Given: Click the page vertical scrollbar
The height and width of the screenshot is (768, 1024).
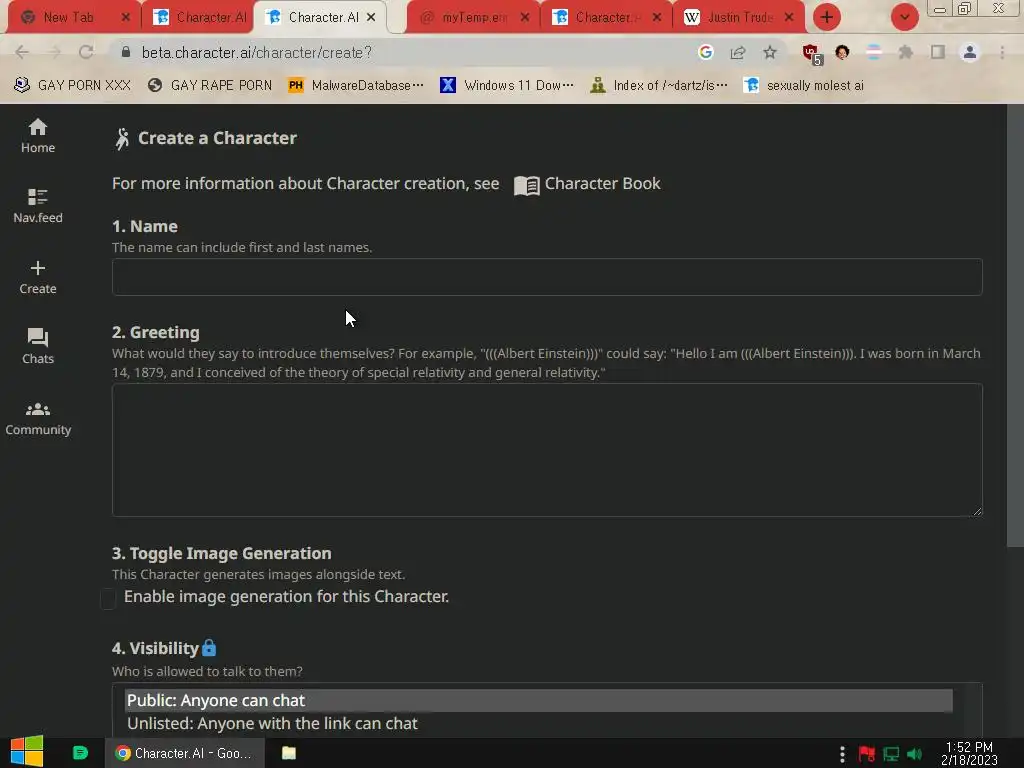Looking at the screenshot, I should [x=1015, y=325].
